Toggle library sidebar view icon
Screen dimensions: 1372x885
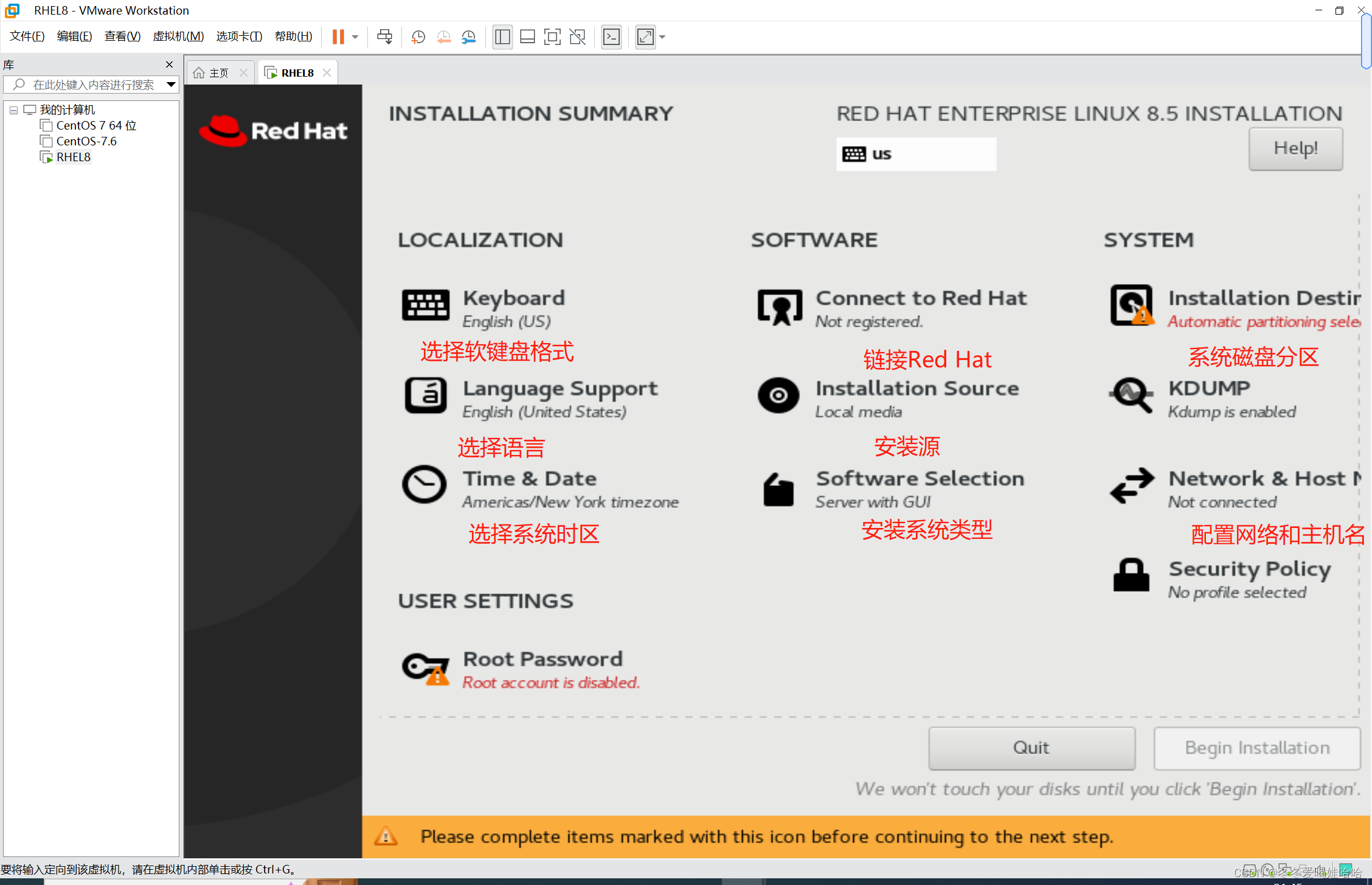coord(502,37)
